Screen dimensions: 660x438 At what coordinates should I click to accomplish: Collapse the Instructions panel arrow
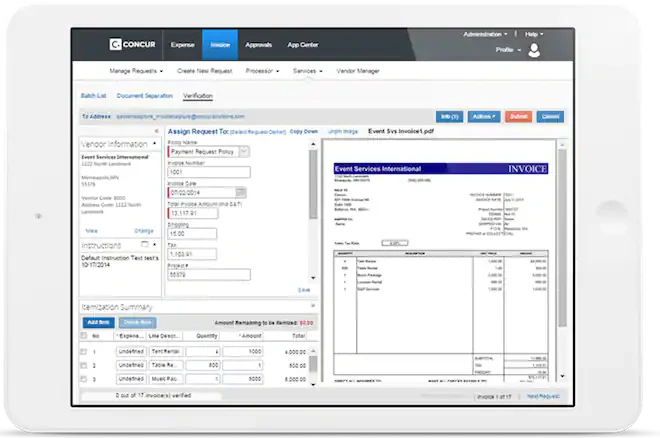(x=155, y=244)
